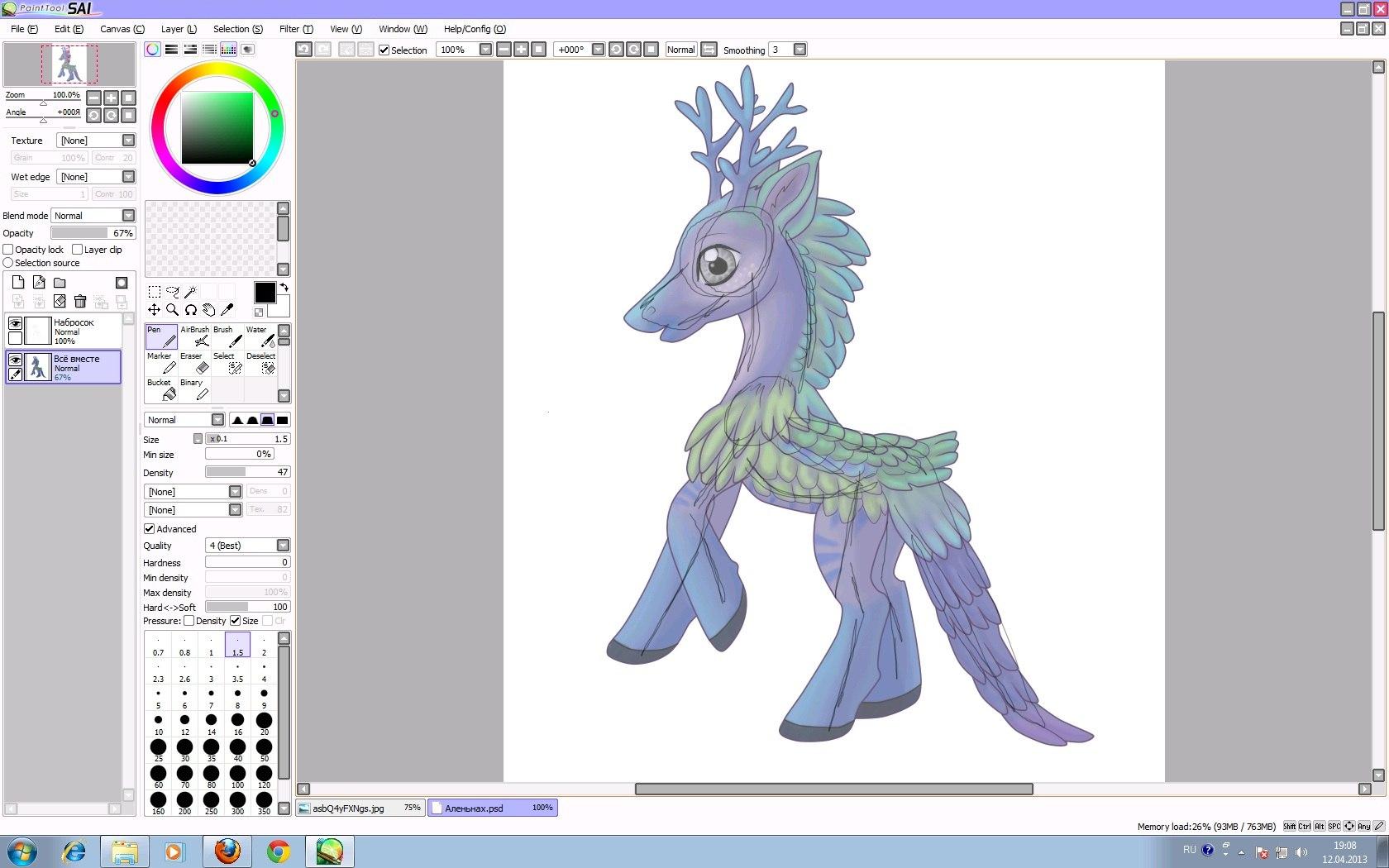Create a new normal layer
Screen dimensions: 1389x868
pyautogui.click(x=18, y=282)
